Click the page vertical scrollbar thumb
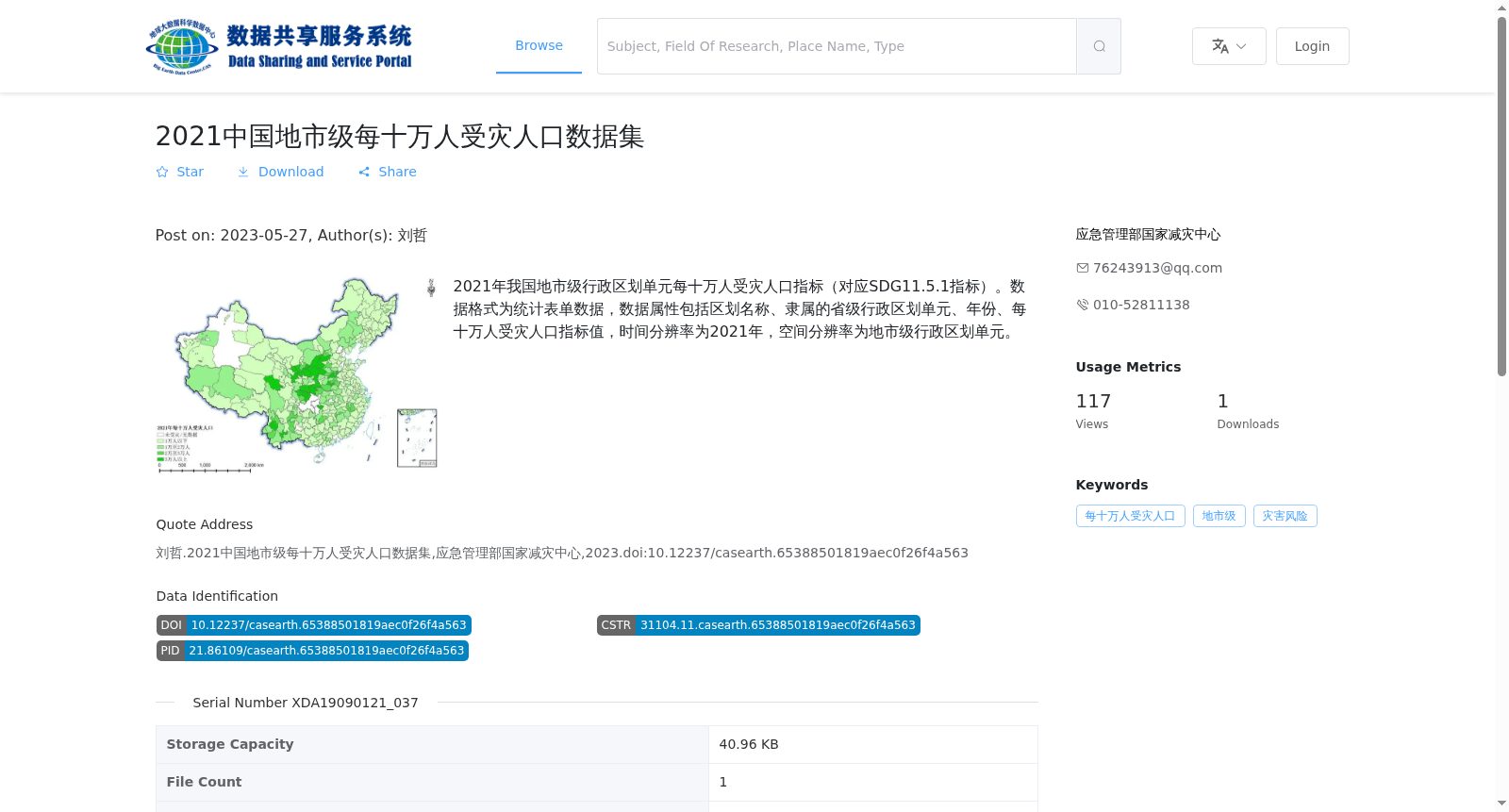1509x812 pixels. click(1501, 196)
